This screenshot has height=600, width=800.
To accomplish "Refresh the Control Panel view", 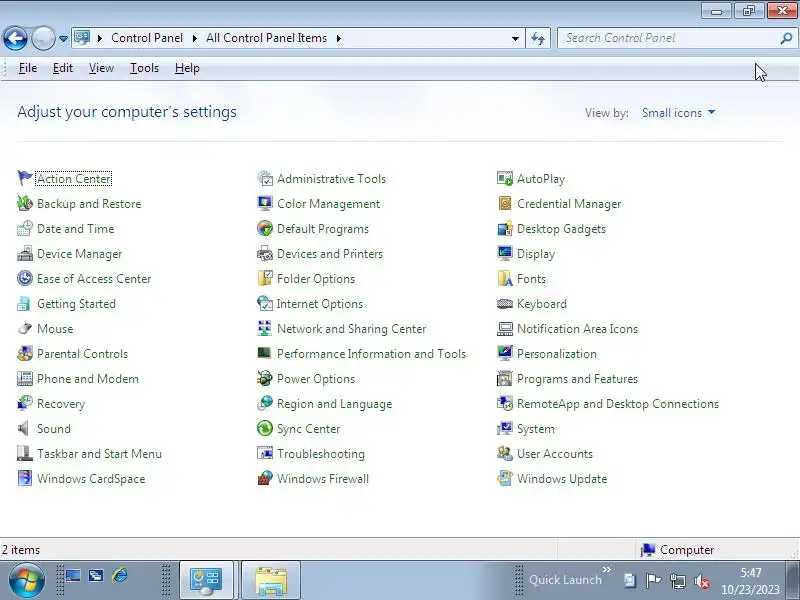I will click(538, 38).
